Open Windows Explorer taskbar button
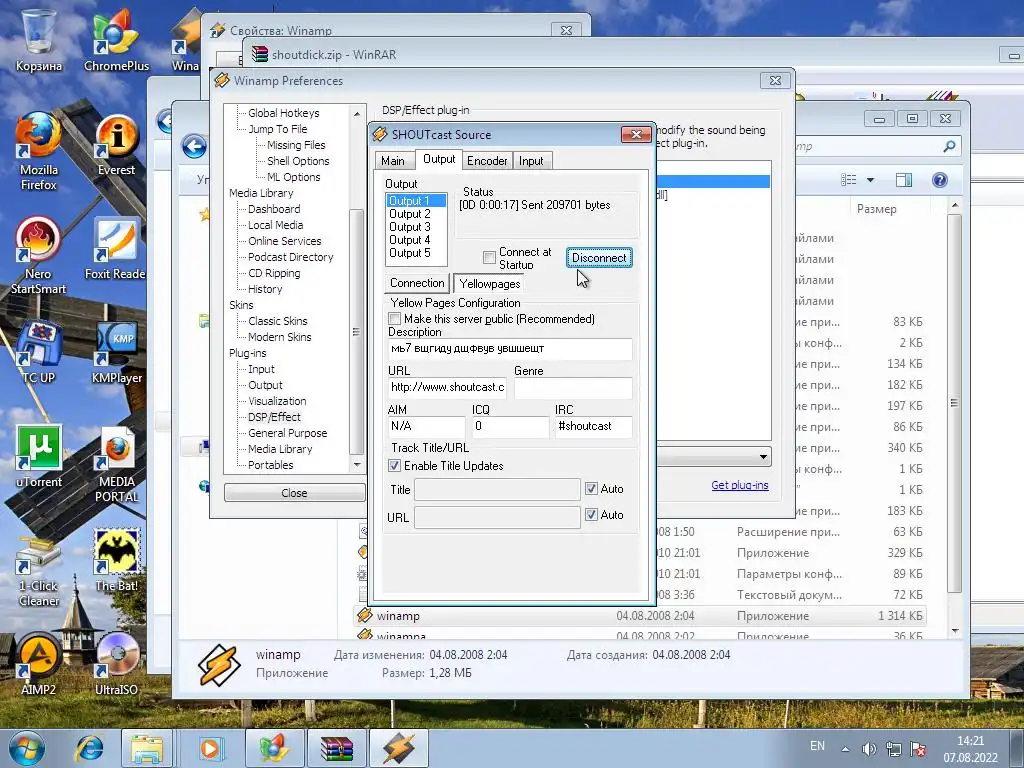This screenshot has width=1024, height=768. [147, 748]
